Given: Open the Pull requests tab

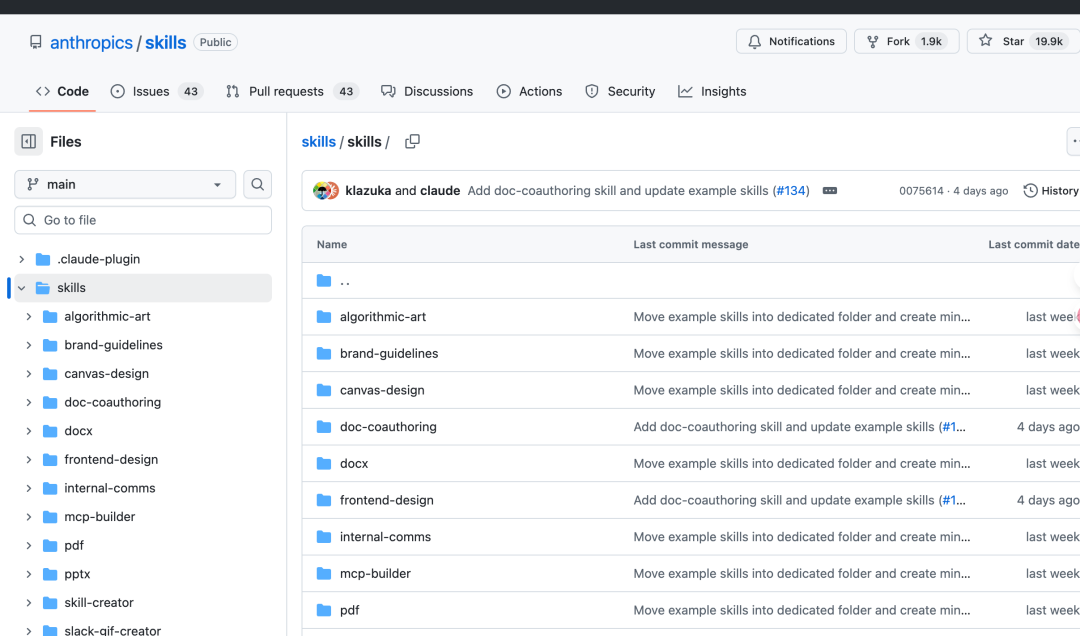Looking at the screenshot, I should [286, 91].
